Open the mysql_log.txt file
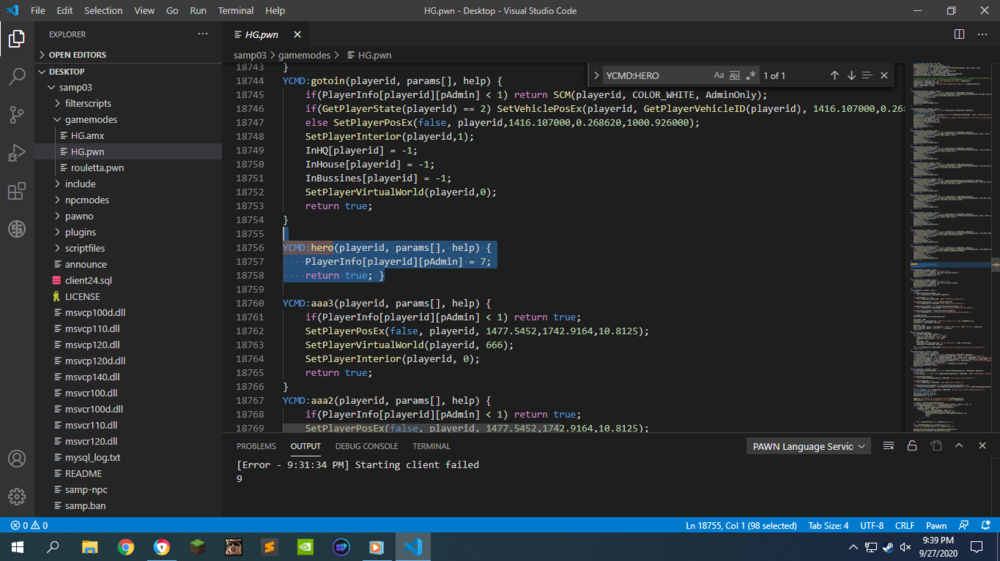 (128, 457)
